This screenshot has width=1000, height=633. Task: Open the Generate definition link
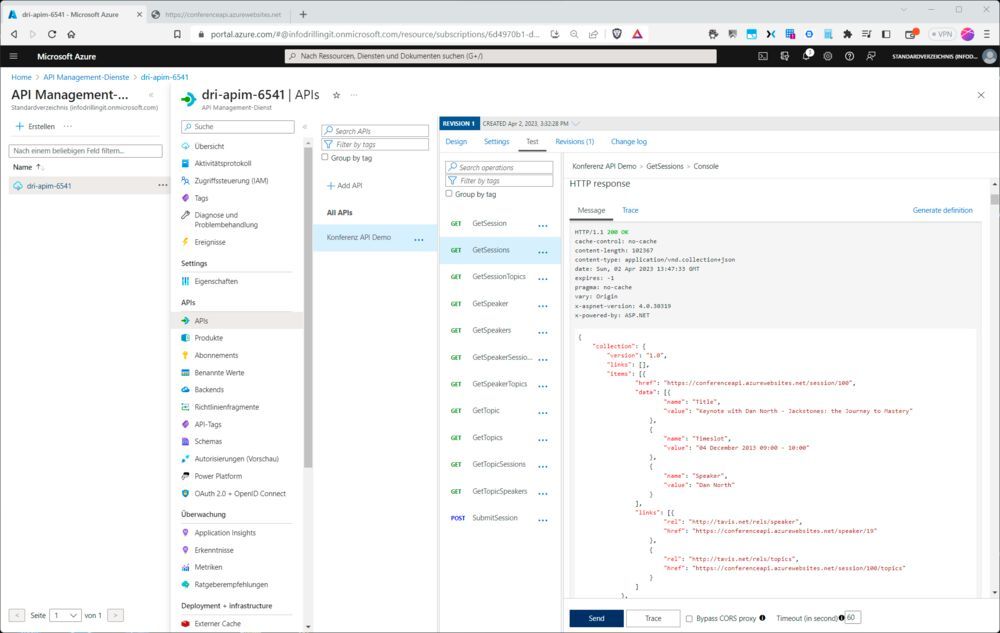[944, 210]
